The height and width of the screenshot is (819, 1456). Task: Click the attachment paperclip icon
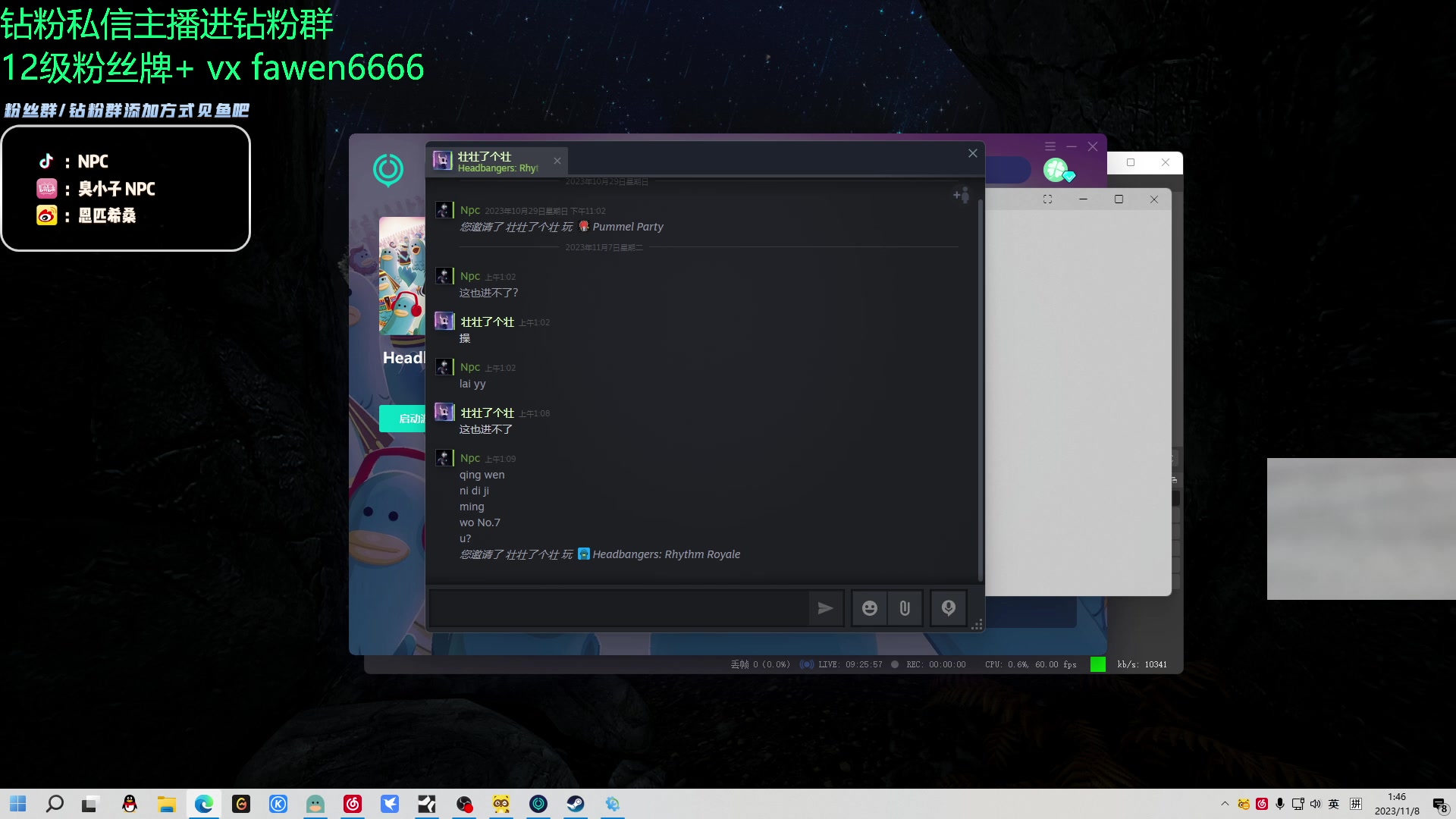[905, 608]
